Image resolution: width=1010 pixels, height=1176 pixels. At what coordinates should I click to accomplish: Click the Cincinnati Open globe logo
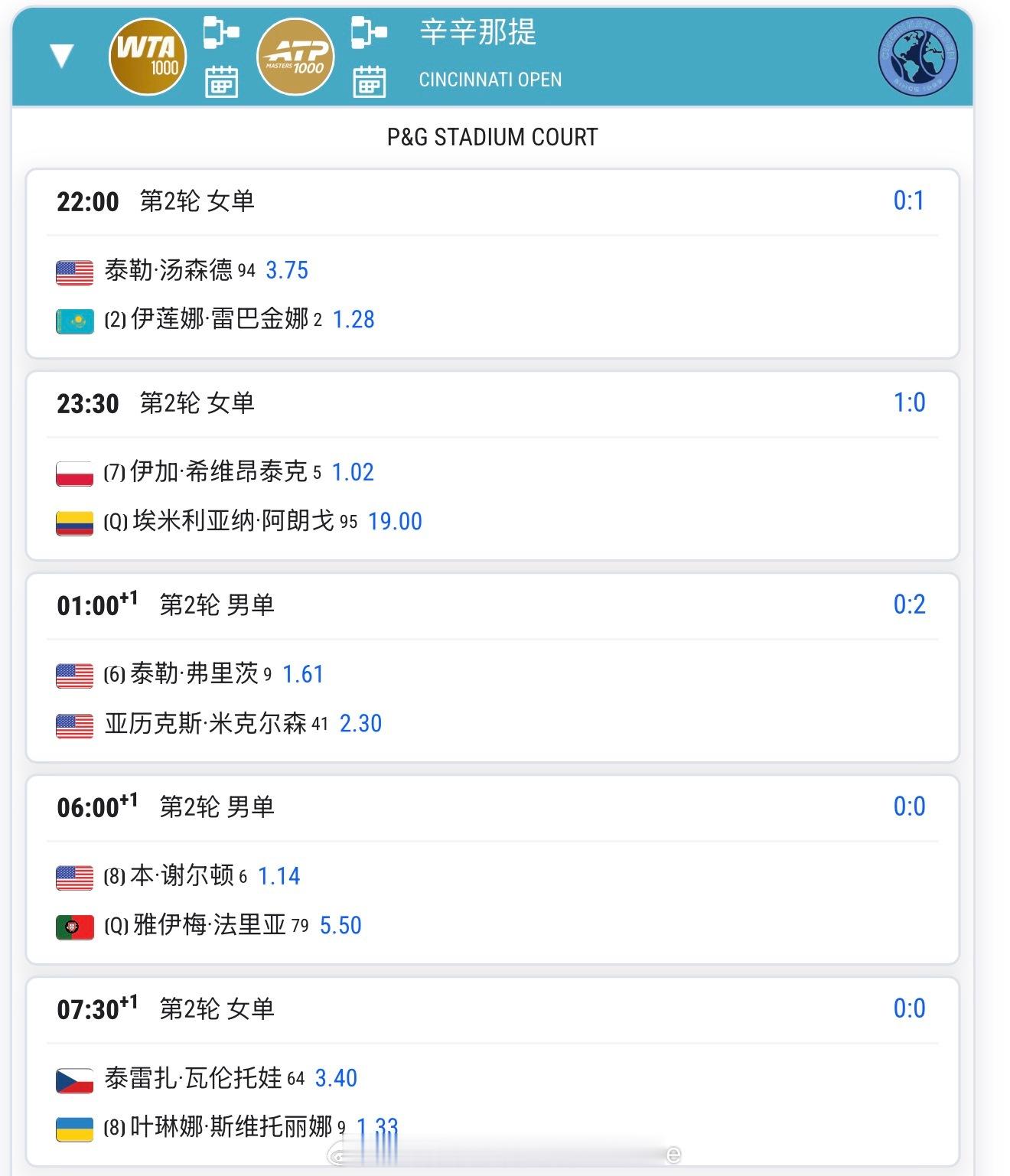pyautogui.click(x=917, y=57)
